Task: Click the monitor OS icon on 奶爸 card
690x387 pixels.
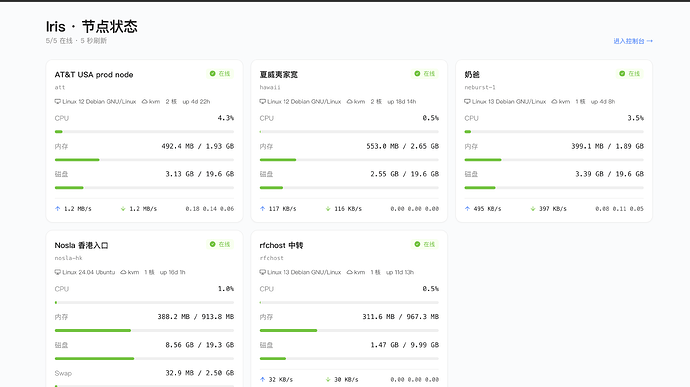Action: click(x=467, y=102)
